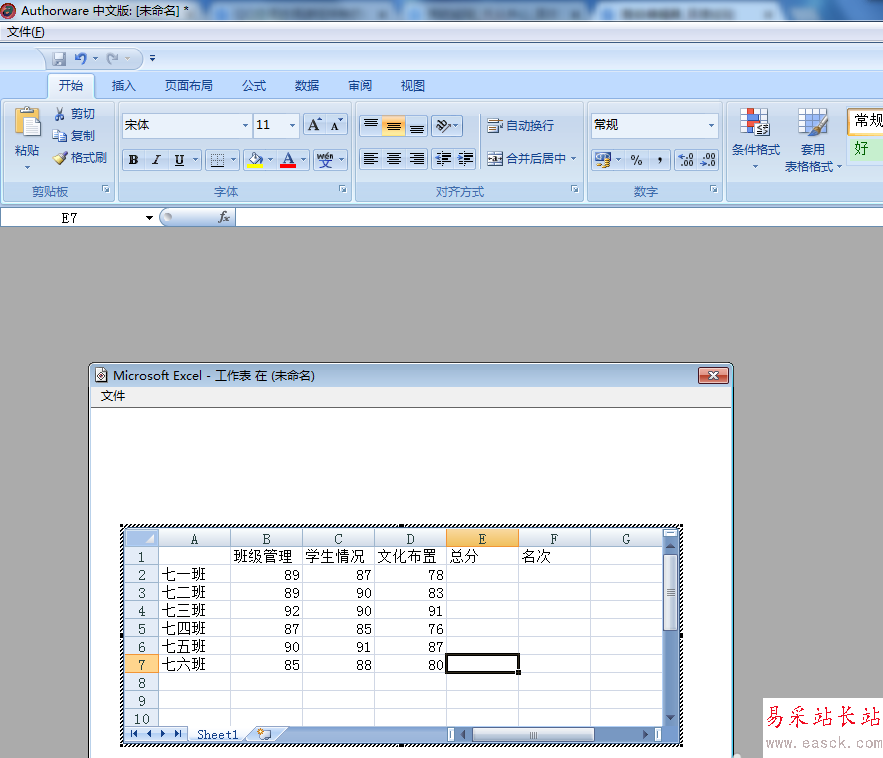The image size is (883, 758).
Task: Click the horizontal scrollbar thumb in worksheet
Action: click(533, 734)
